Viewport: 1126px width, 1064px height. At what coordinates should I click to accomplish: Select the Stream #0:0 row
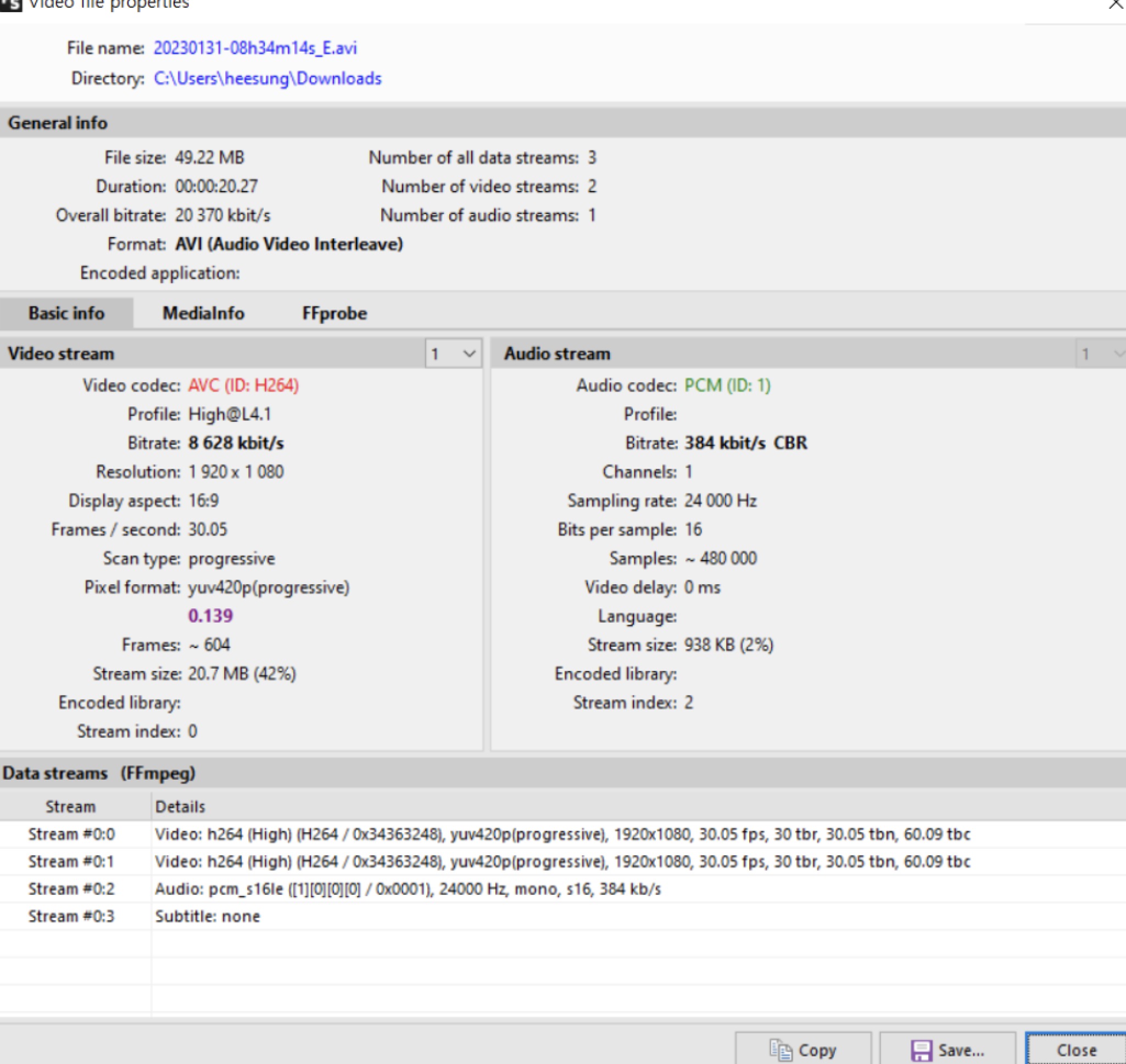(71, 835)
